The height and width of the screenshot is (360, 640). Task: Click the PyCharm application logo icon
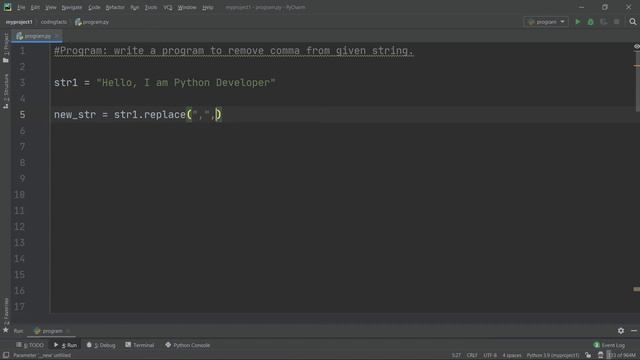(x=7, y=7)
